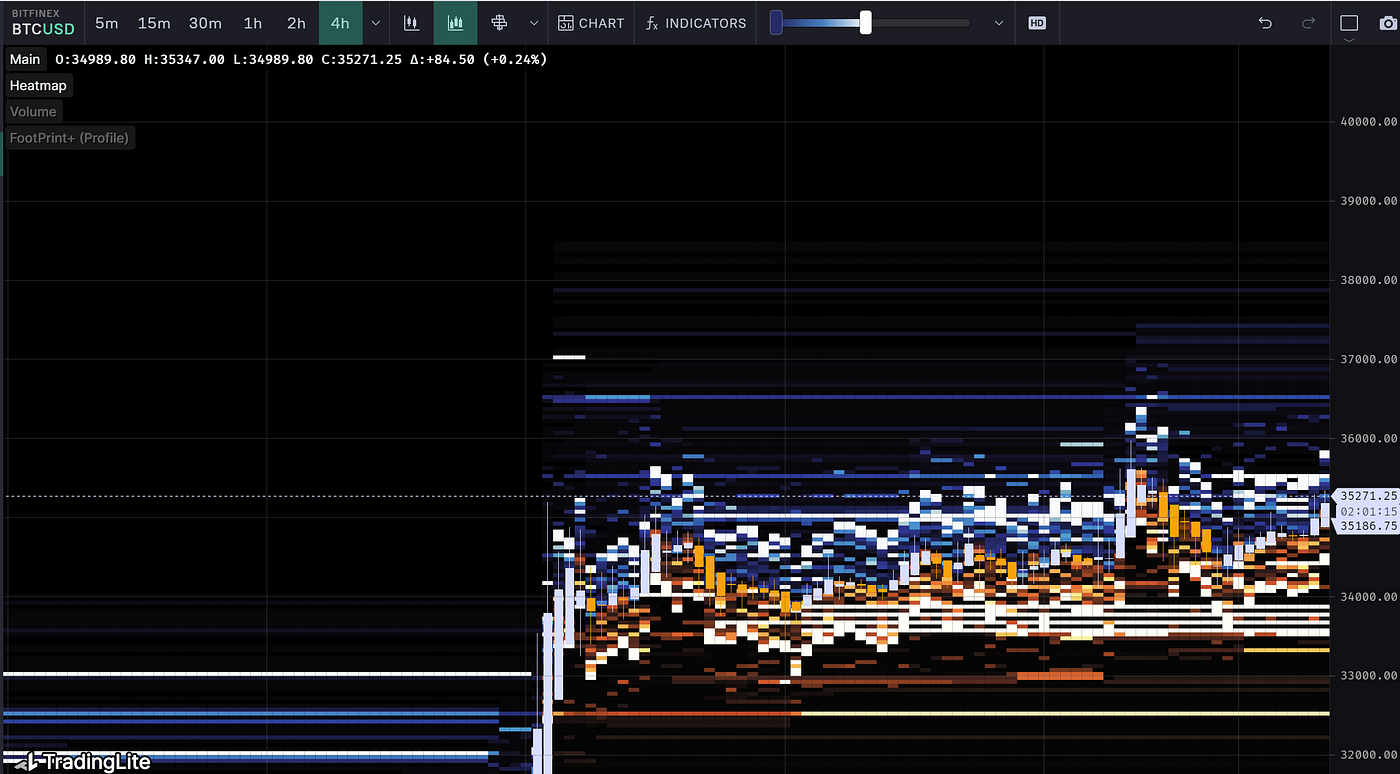This screenshot has width=1400, height=774.
Task: Click the 02:01:15 countdown timer label
Action: click(1368, 511)
